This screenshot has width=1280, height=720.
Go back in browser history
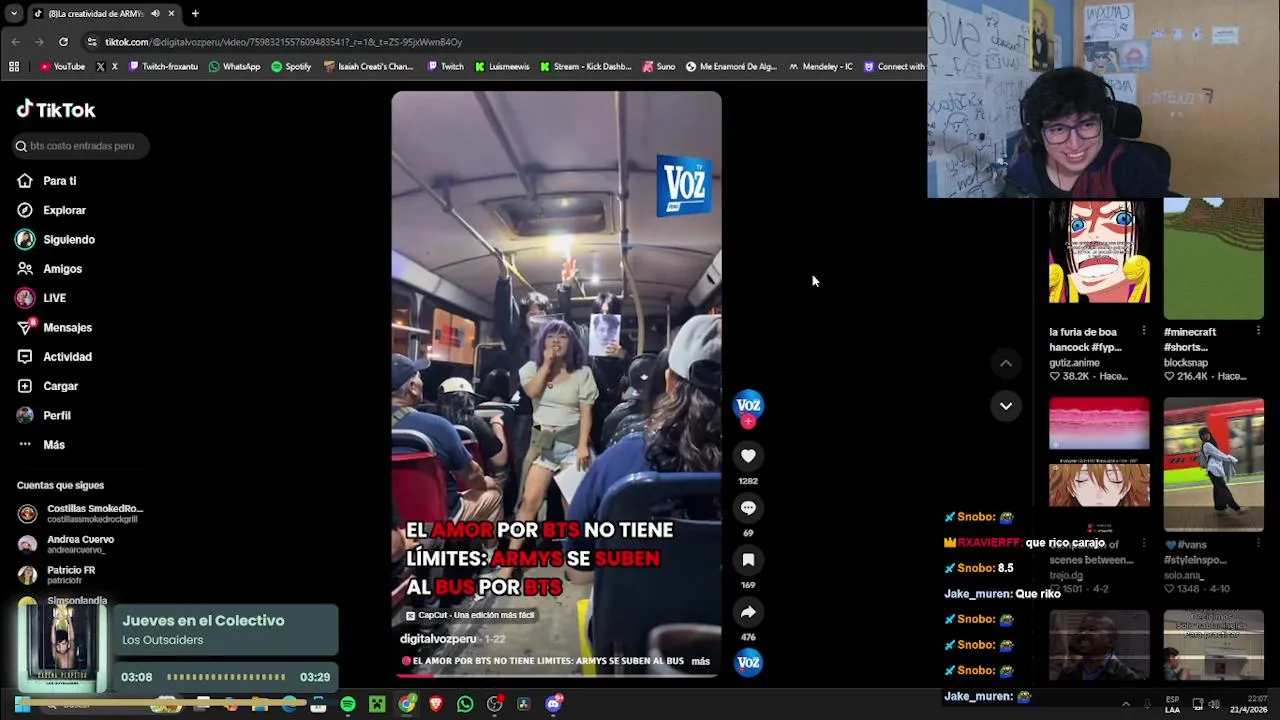[16, 42]
